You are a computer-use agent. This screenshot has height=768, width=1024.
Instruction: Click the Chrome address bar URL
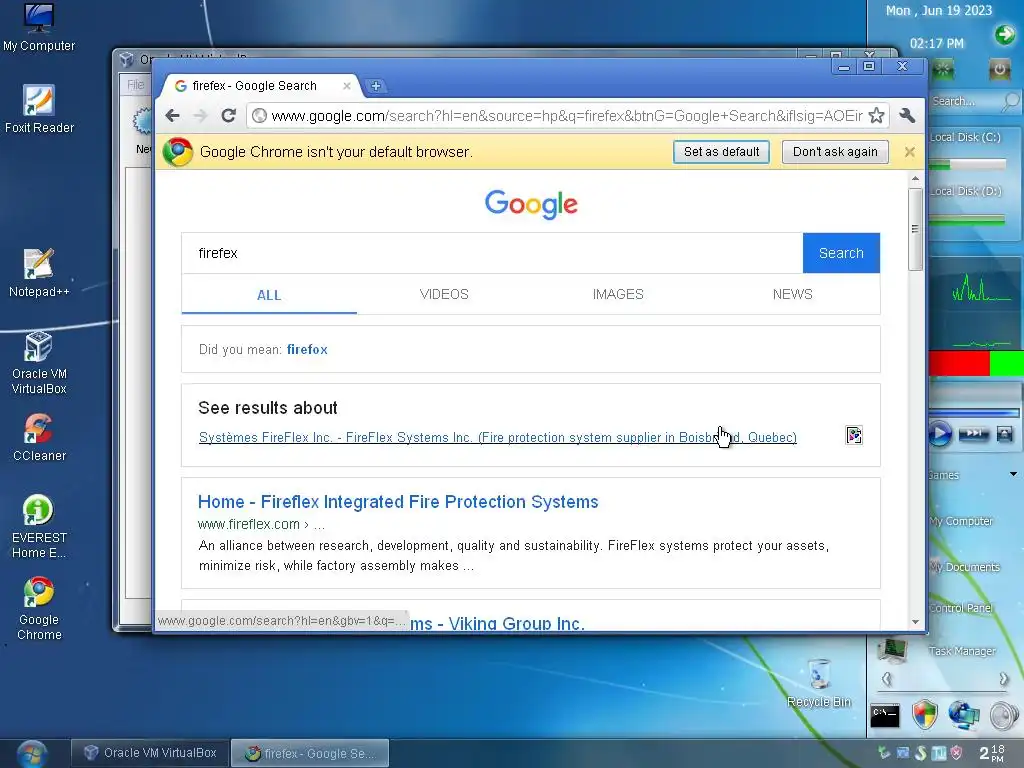coord(566,116)
